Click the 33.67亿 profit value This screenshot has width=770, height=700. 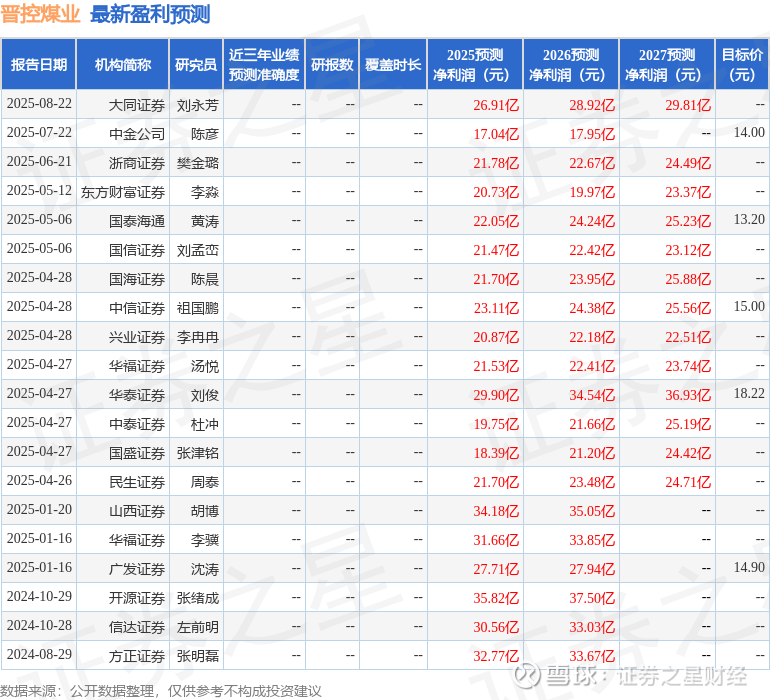592,656
